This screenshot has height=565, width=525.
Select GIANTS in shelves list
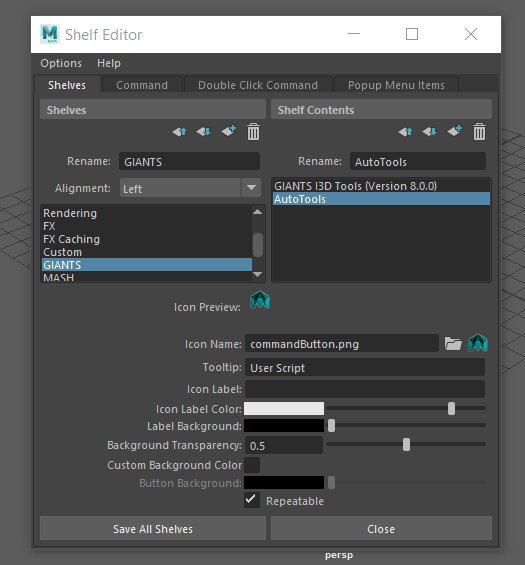147,264
